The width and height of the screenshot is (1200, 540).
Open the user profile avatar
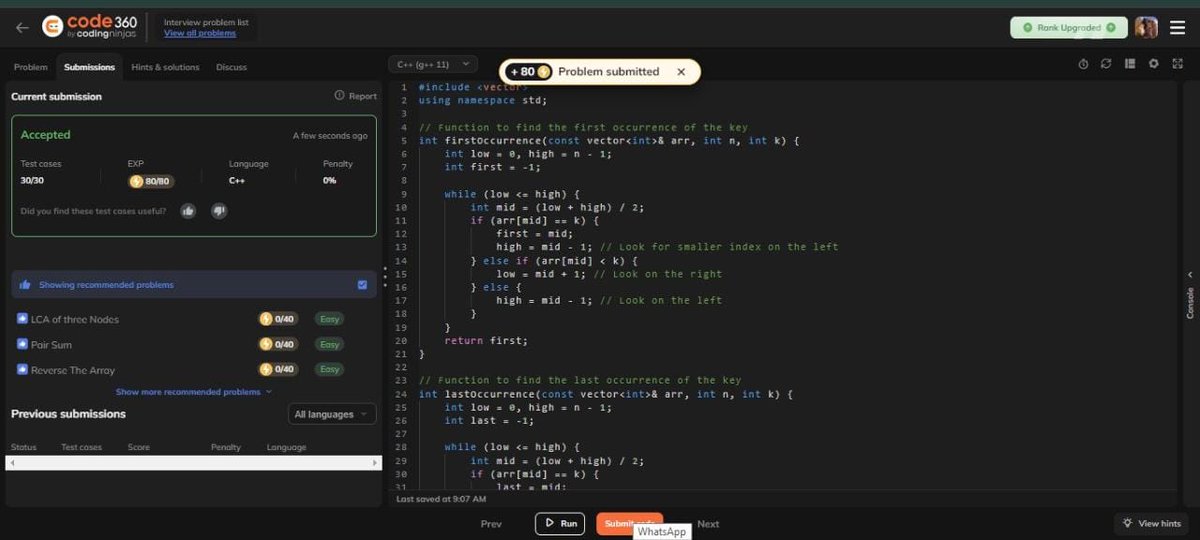click(1147, 28)
